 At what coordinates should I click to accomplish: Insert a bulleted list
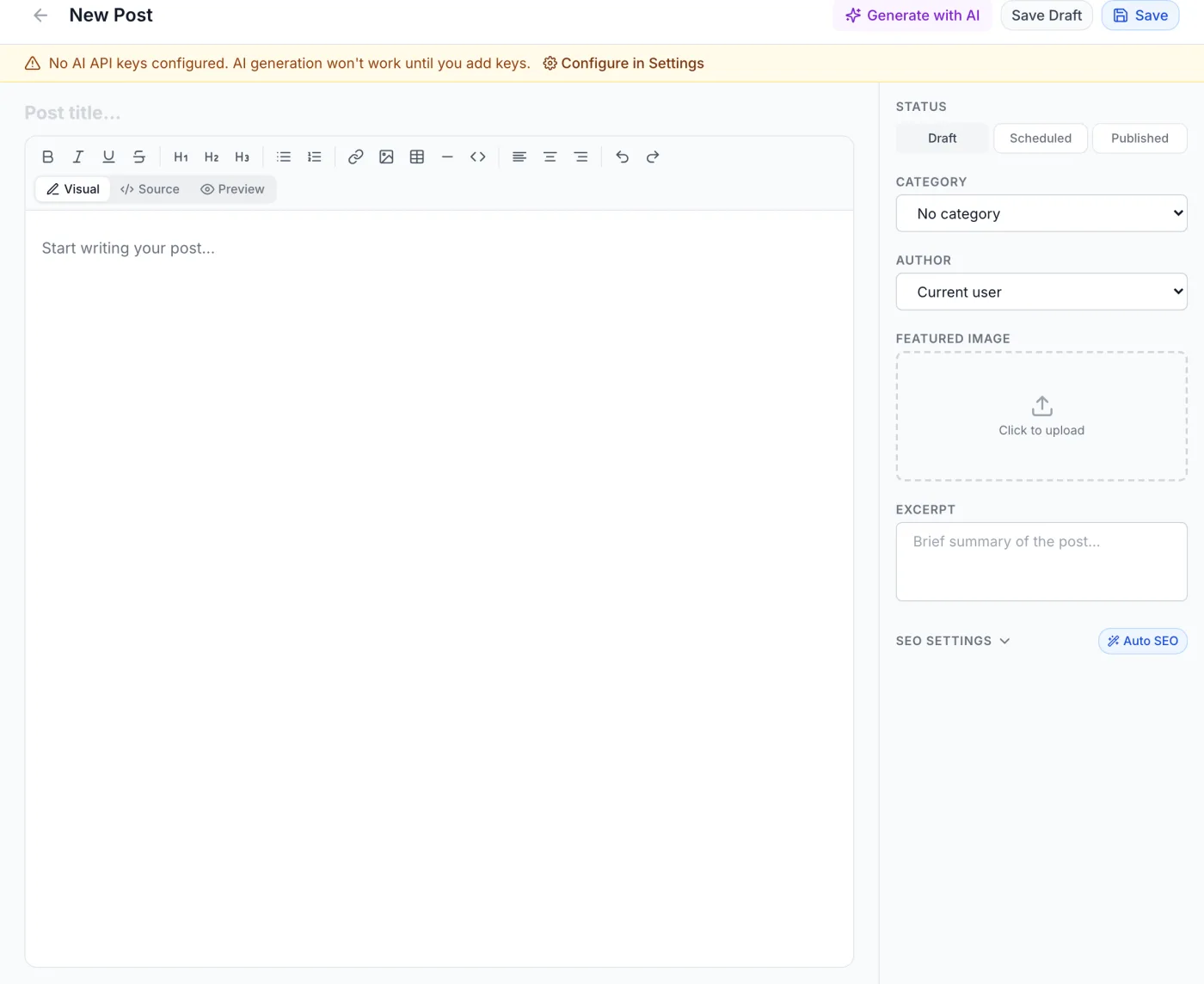(284, 157)
